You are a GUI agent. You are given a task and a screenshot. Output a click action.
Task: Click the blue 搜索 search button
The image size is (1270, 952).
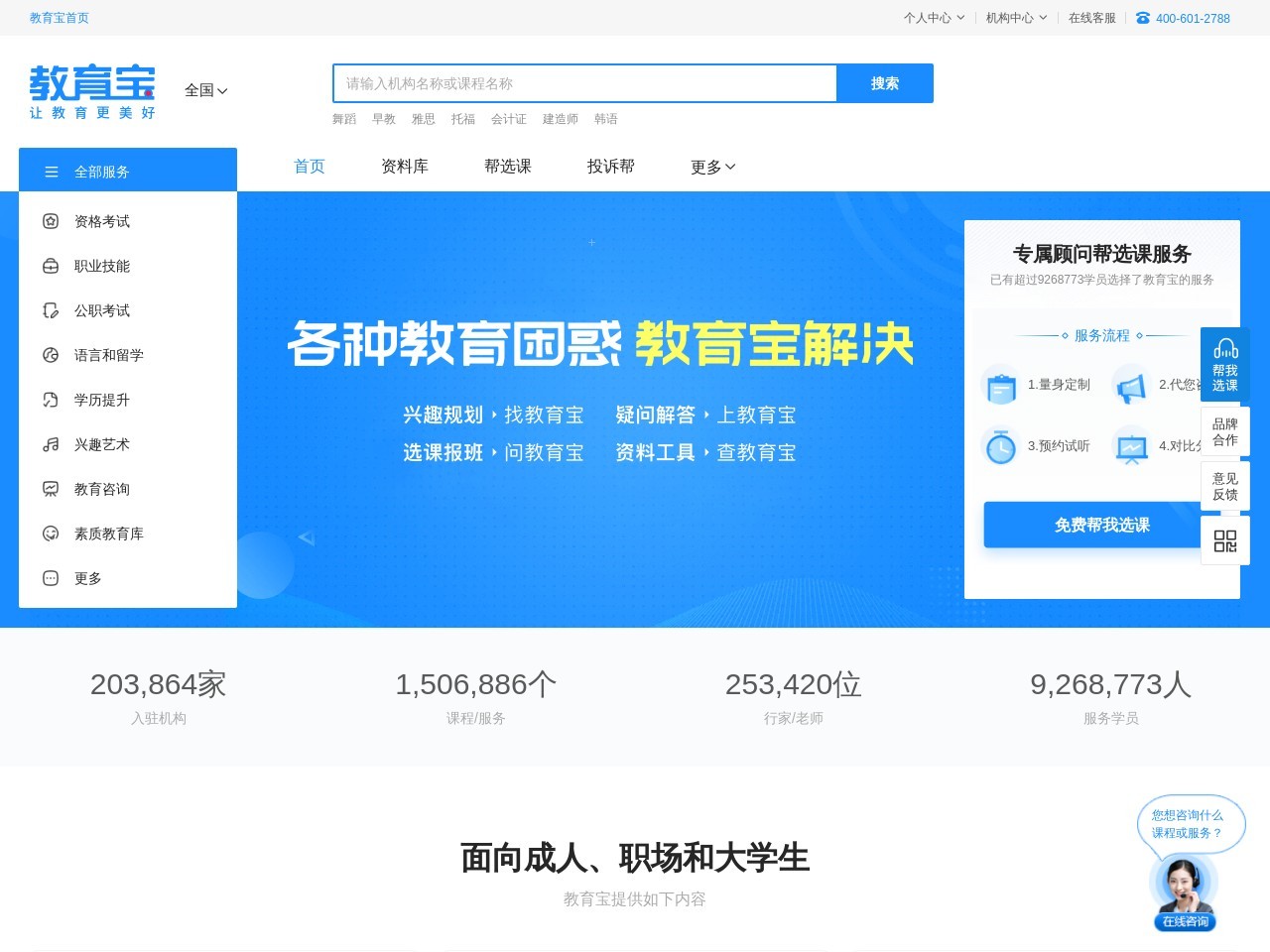tap(884, 83)
